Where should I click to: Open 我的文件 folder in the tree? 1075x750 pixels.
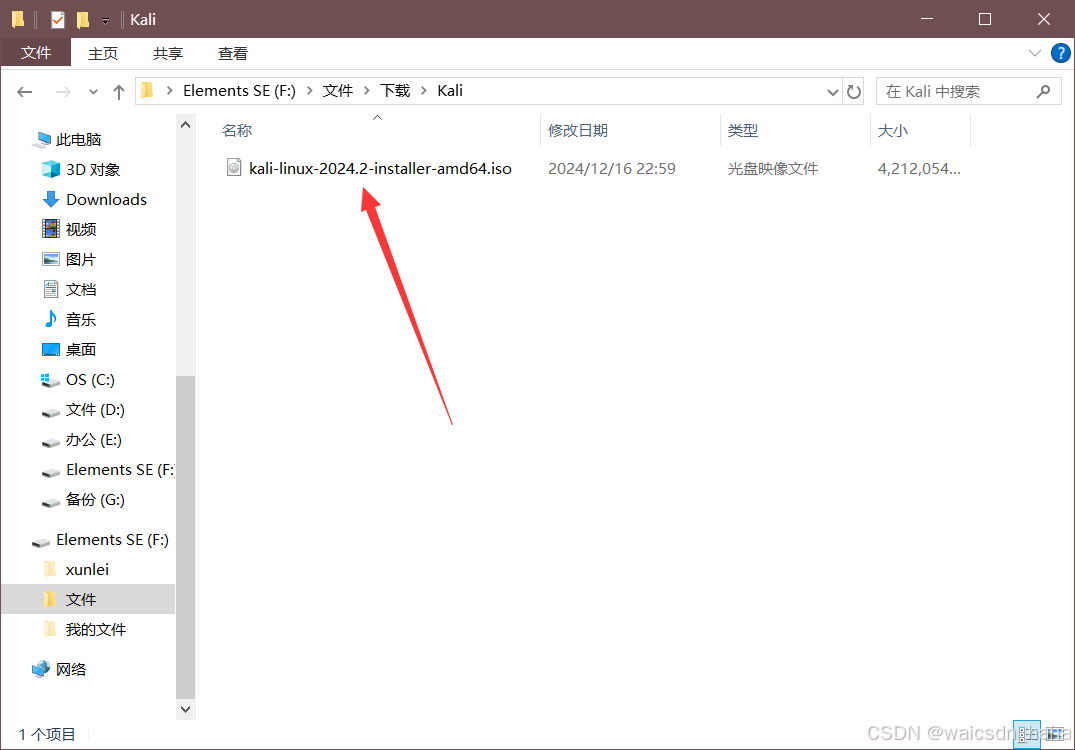coord(95,629)
